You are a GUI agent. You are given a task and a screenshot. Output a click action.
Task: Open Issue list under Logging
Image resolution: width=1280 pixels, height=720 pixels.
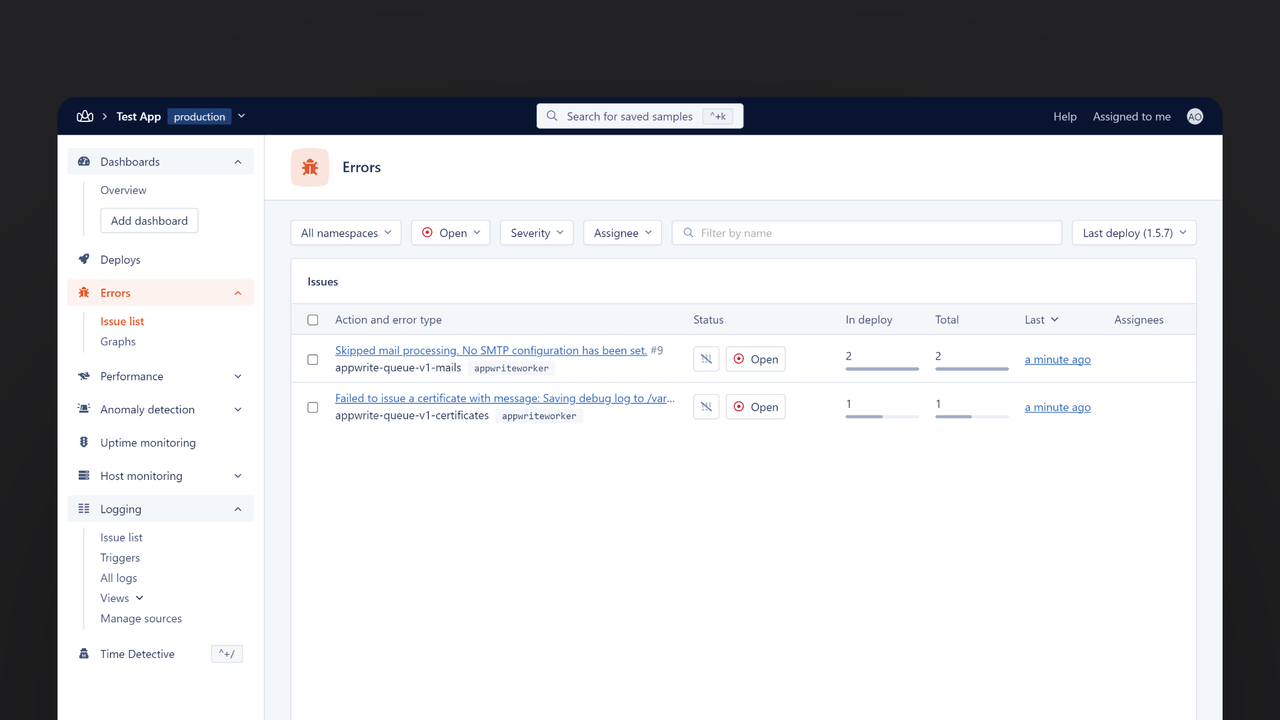pyautogui.click(x=121, y=538)
